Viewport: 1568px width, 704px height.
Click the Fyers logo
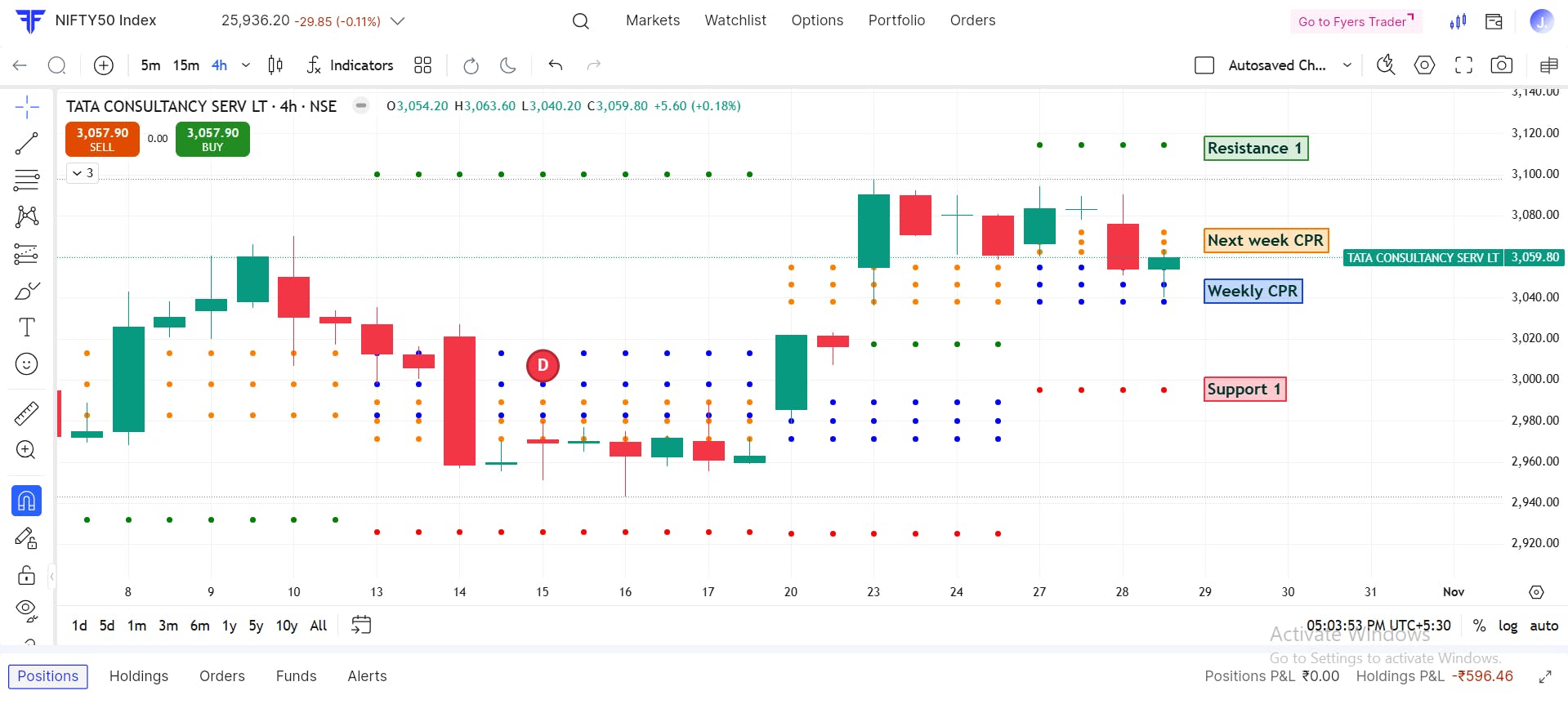30,20
